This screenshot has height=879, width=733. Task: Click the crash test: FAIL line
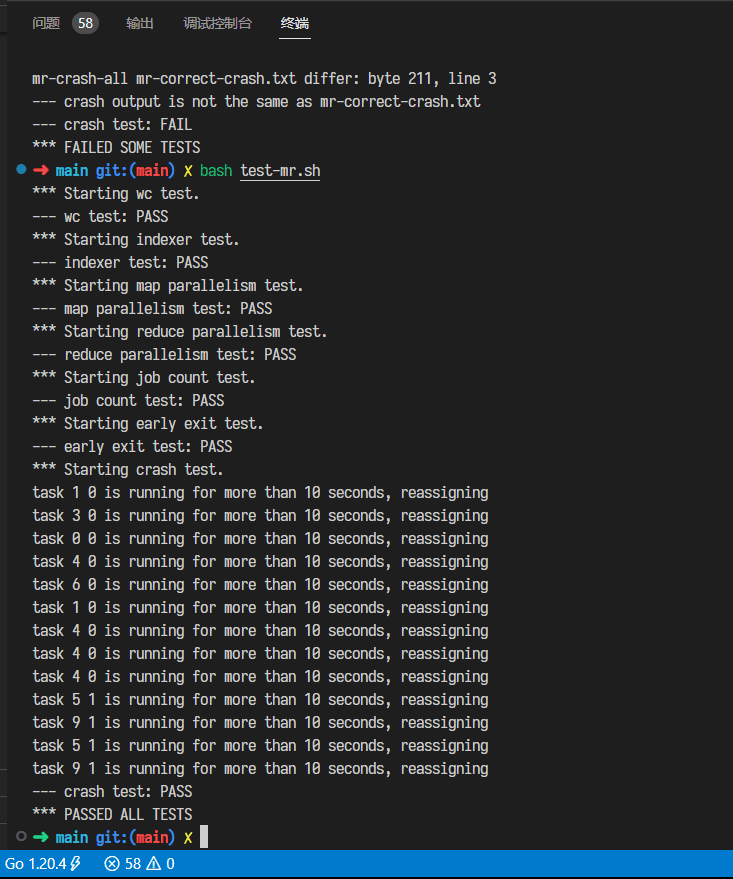112,124
